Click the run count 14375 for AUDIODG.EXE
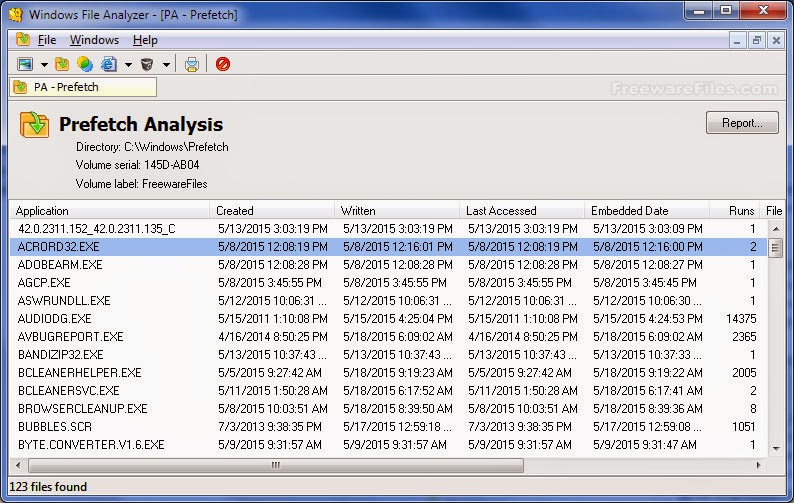The height and width of the screenshot is (503, 794). (741, 319)
